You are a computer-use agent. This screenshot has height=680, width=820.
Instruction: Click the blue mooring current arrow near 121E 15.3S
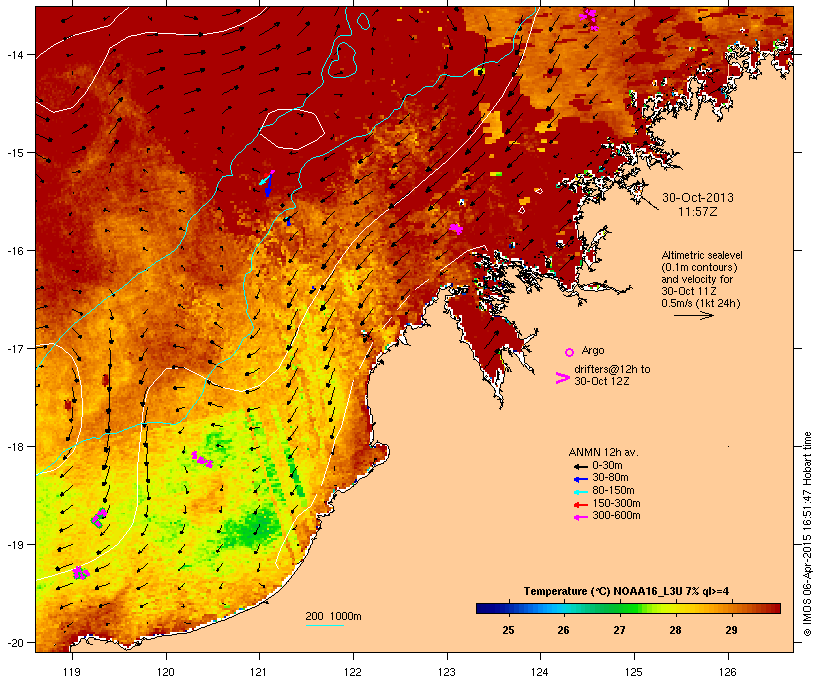[x=269, y=185]
